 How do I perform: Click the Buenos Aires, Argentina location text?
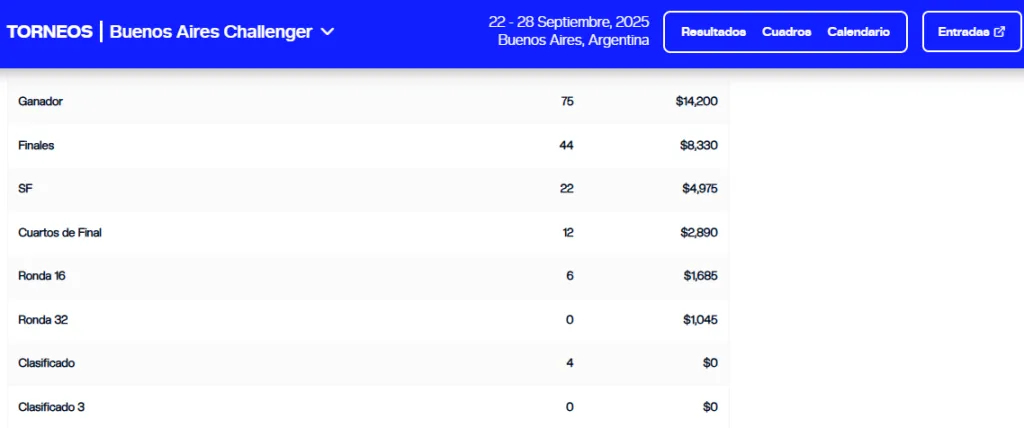[x=573, y=41]
